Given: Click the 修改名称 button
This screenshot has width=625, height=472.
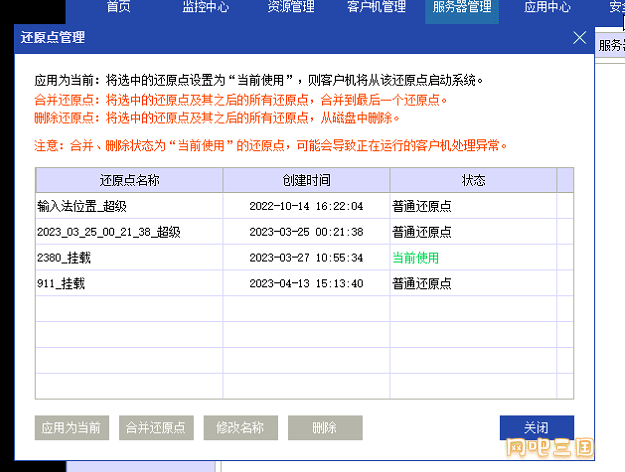Looking at the screenshot, I should [x=241, y=428].
